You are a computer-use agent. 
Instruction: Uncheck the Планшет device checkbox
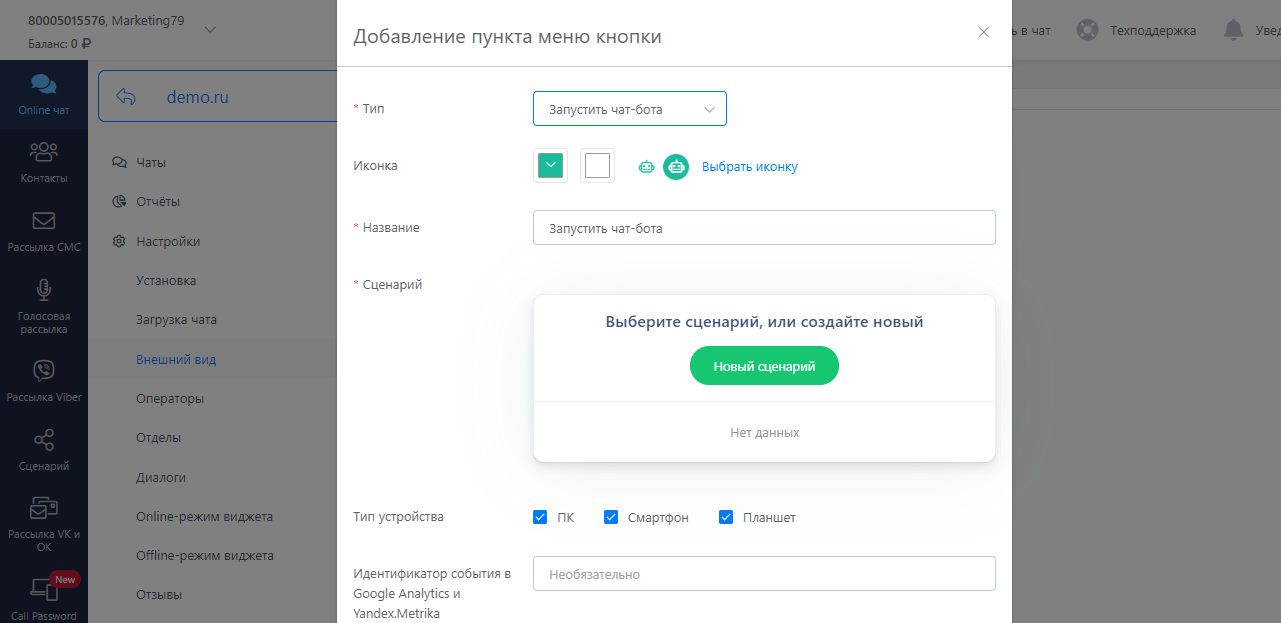click(726, 517)
